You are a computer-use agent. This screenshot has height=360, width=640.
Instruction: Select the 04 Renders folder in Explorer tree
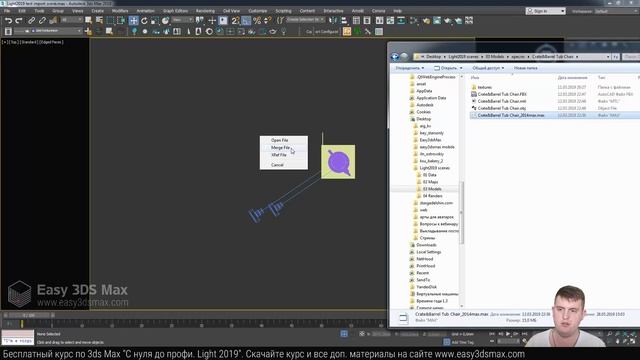(432, 196)
